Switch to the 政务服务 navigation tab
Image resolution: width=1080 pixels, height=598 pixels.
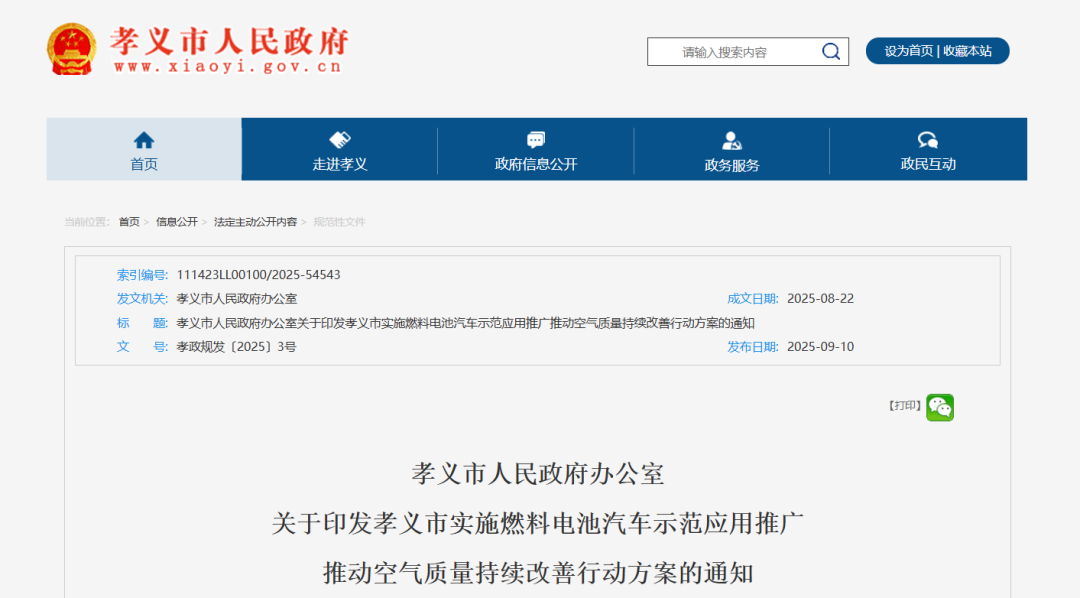[x=732, y=163]
